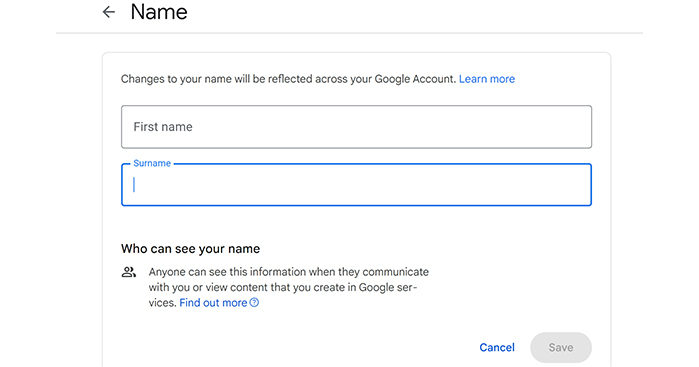Screen dimensions: 699x367
Task: Click the Google Account changes notice text
Action: coord(288,79)
